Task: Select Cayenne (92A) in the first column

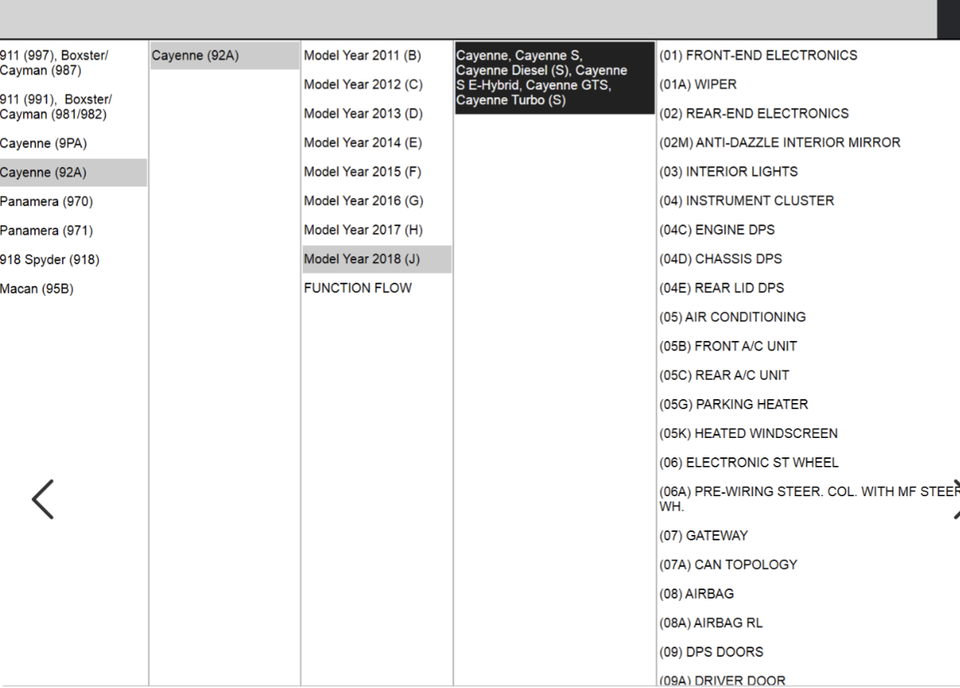Action: (x=73, y=173)
